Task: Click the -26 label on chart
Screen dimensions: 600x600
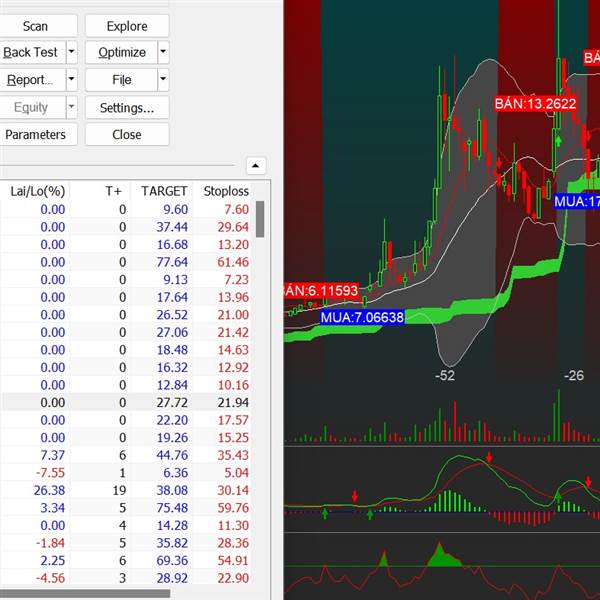Action: click(574, 376)
